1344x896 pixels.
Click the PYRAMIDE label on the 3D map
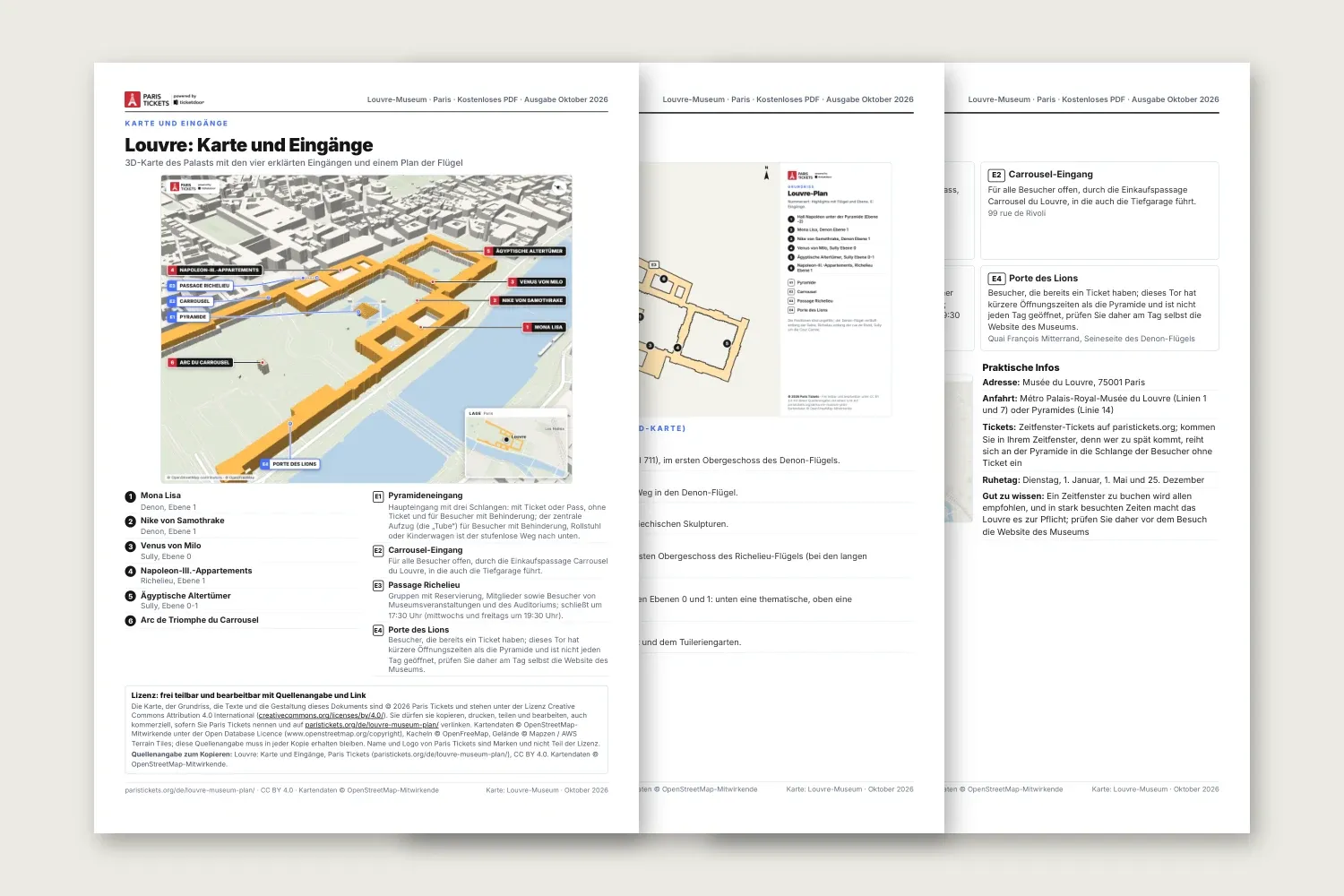pos(189,317)
